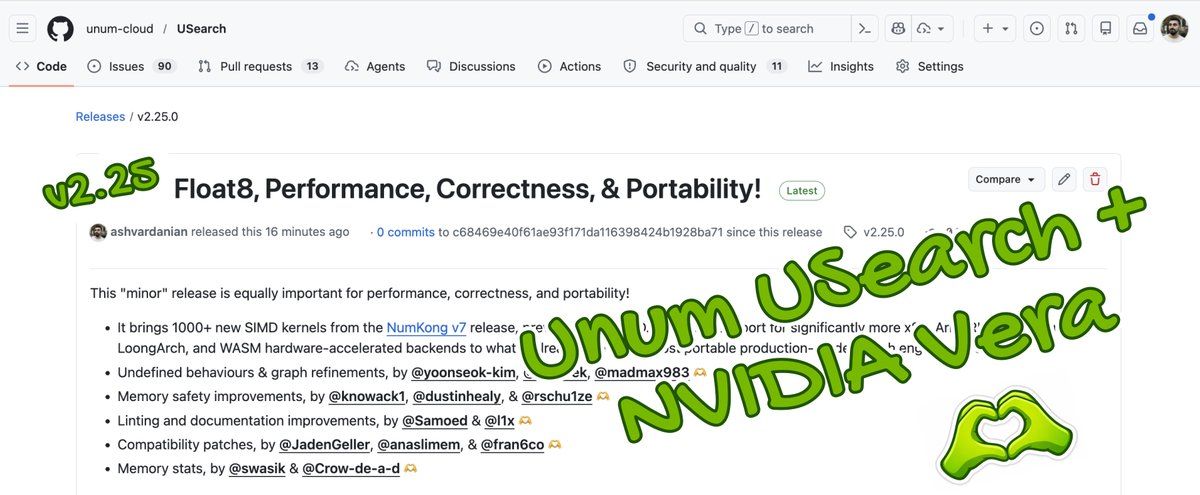1200x495 pixels.
Task: Click the green Latest label
Action: (x=802, y=190)
